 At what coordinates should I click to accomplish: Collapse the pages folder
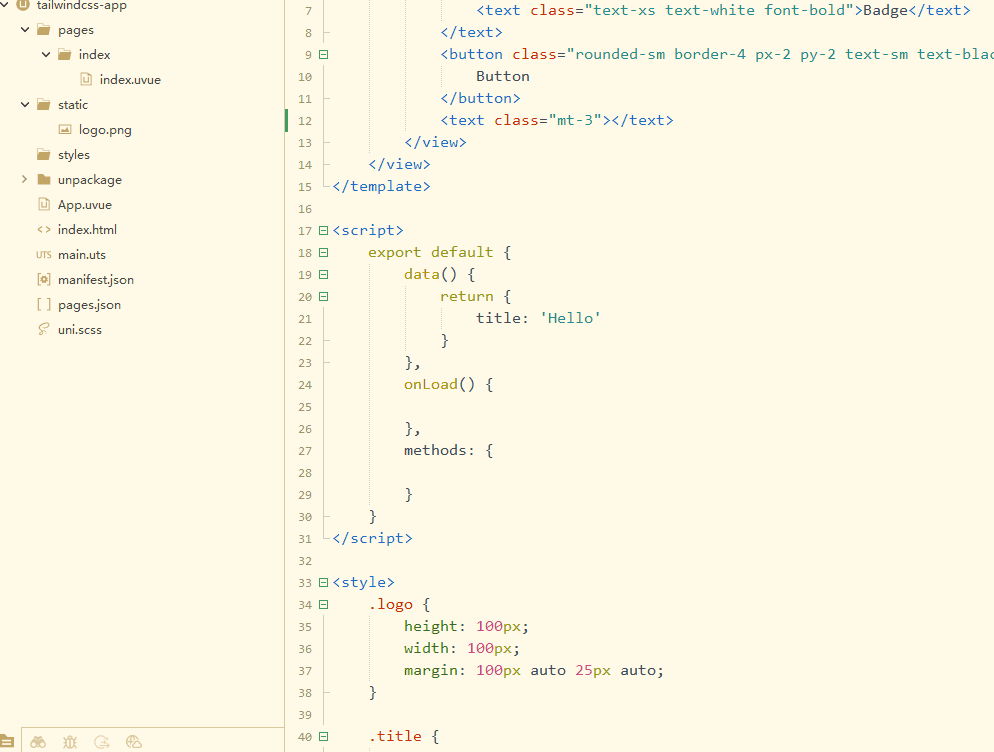(x=25, y=30)
